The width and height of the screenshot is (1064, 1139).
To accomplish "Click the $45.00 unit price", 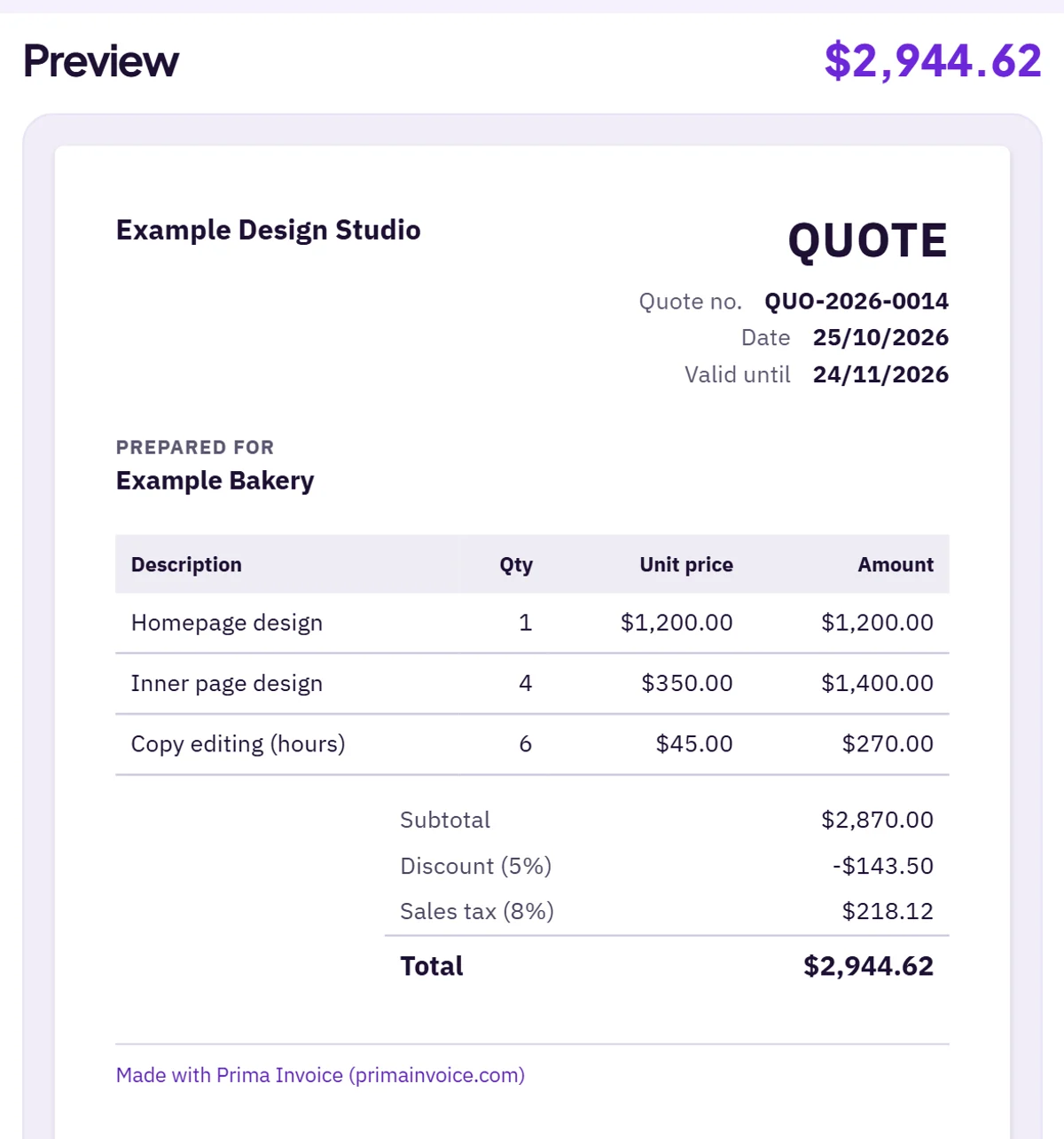I will pyautogui.click(x=694, y=744).
